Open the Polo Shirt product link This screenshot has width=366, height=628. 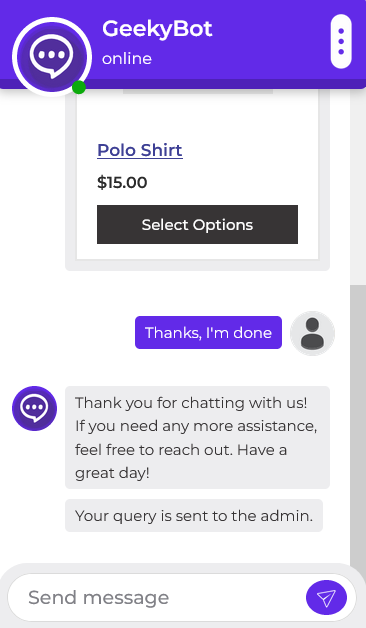(x=140, y=150)
